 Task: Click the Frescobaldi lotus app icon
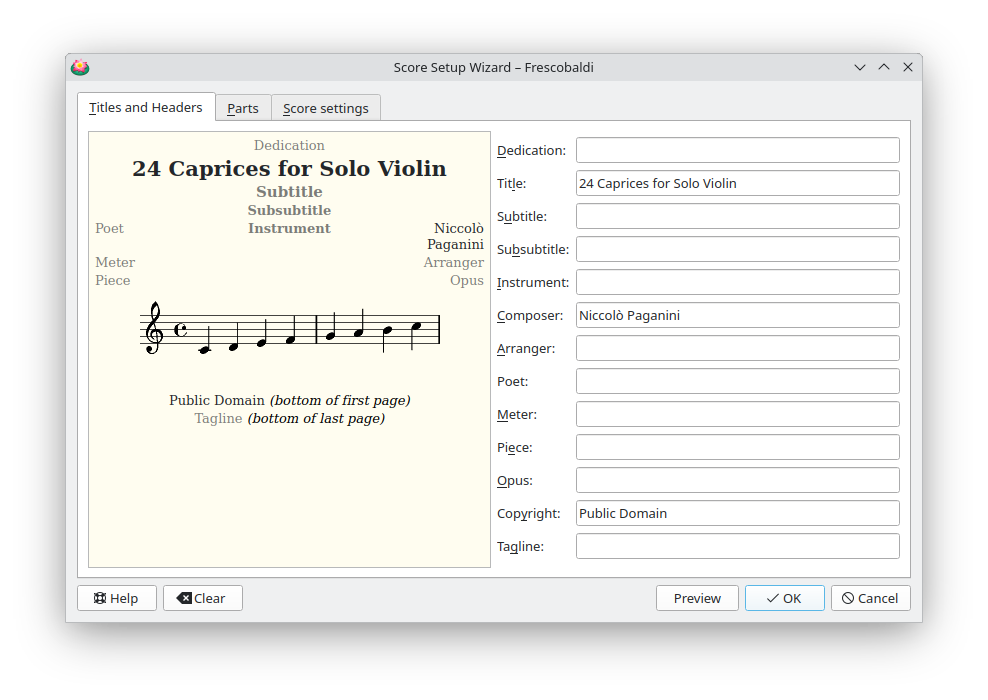click(80, 67)
